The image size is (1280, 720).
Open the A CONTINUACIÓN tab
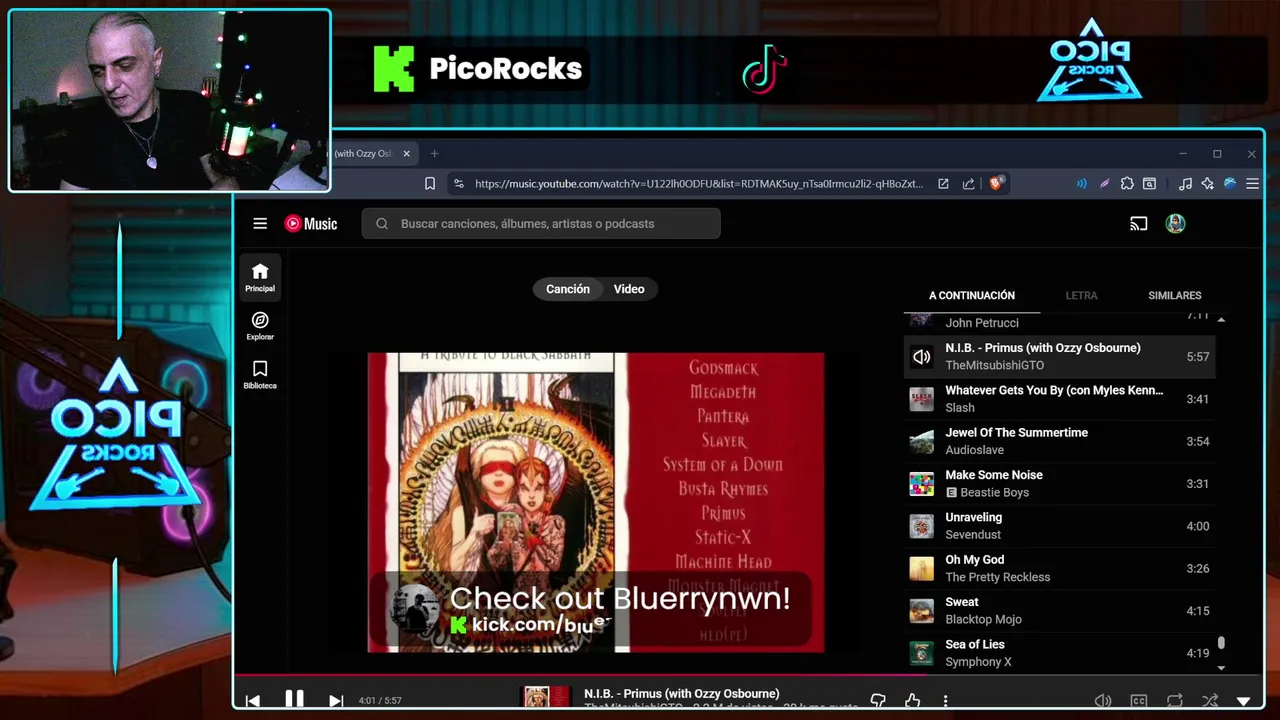(972, 296)
